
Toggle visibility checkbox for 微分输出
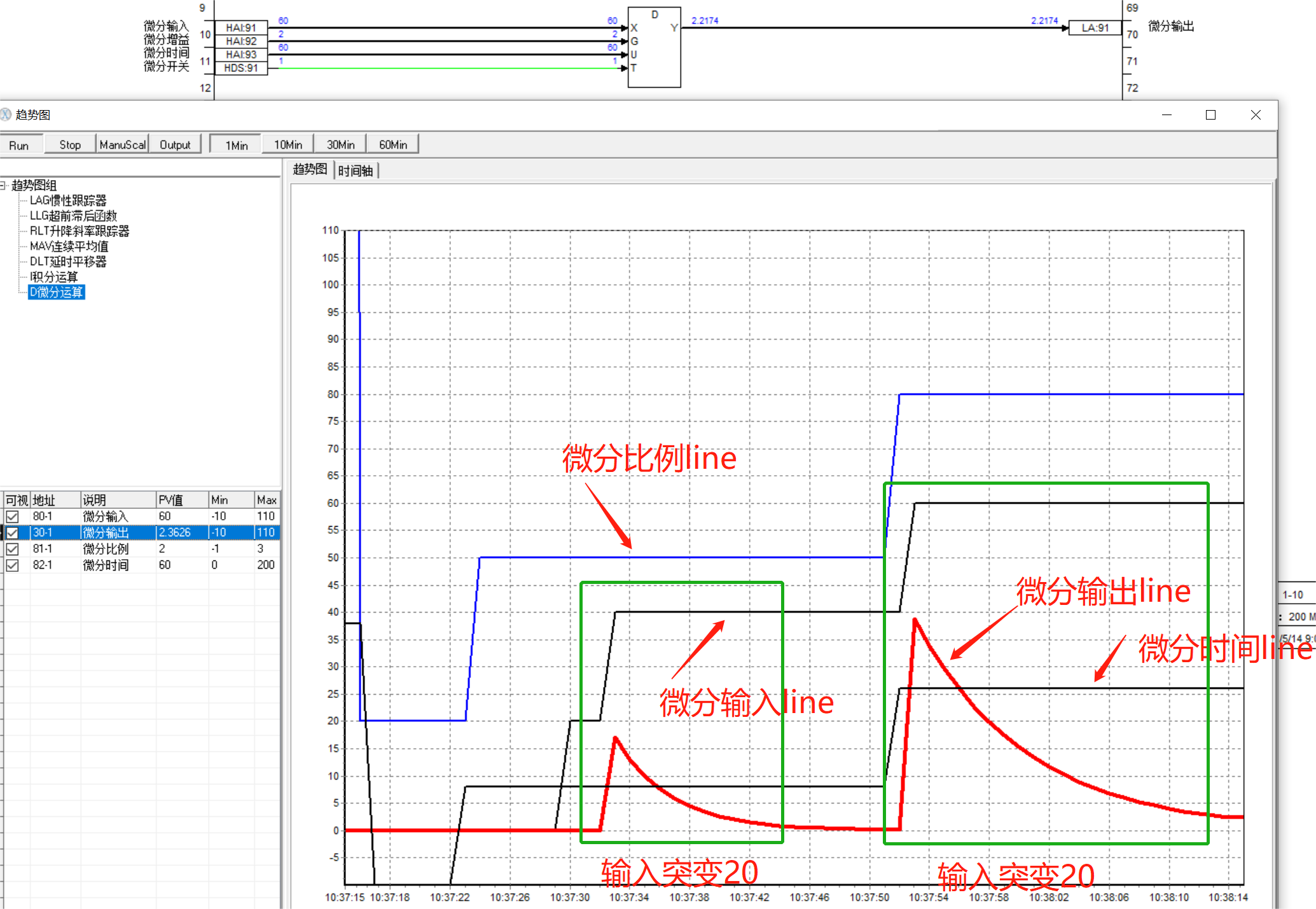12,532
